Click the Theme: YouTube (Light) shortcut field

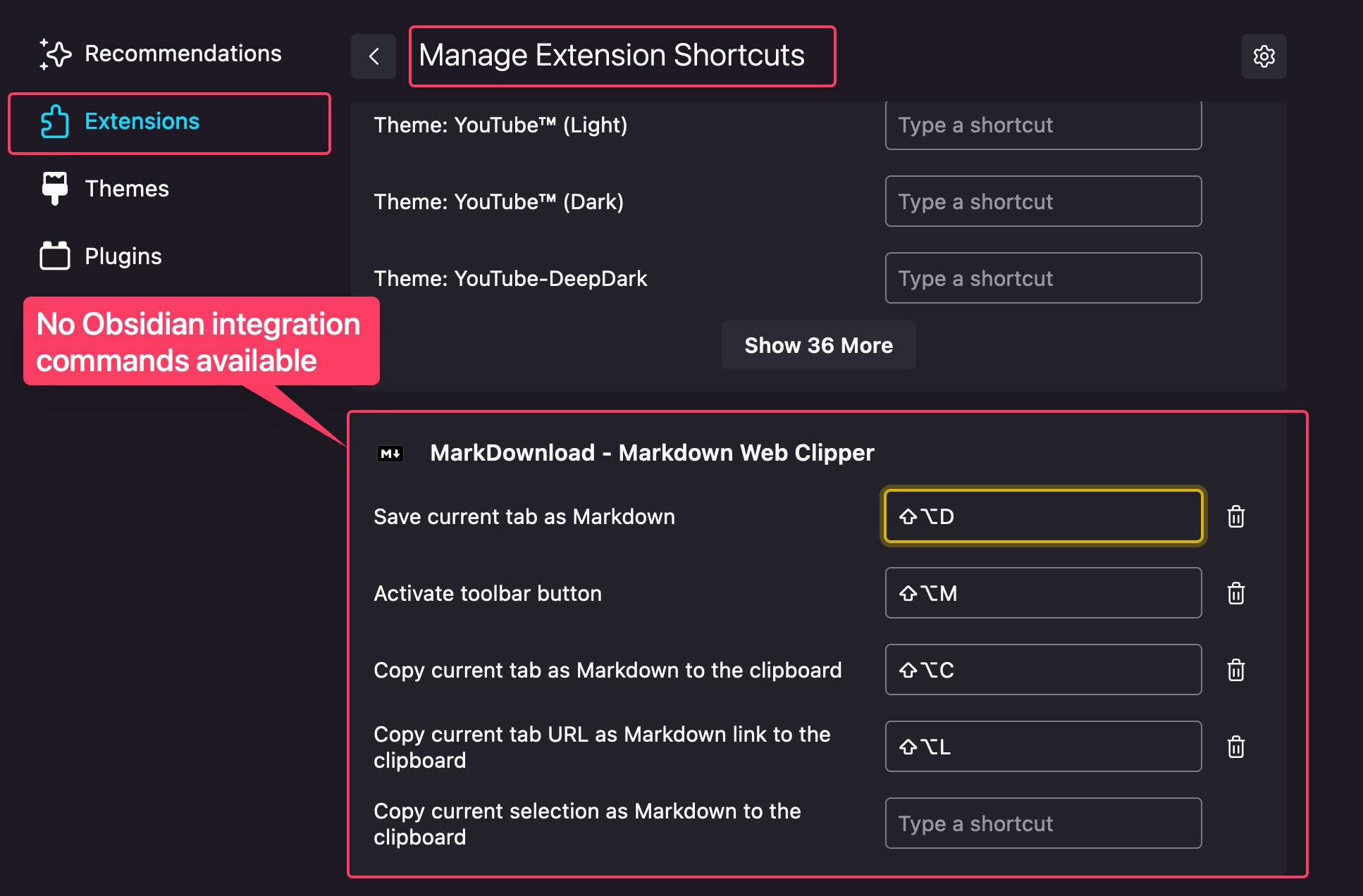click(1042, 125)
